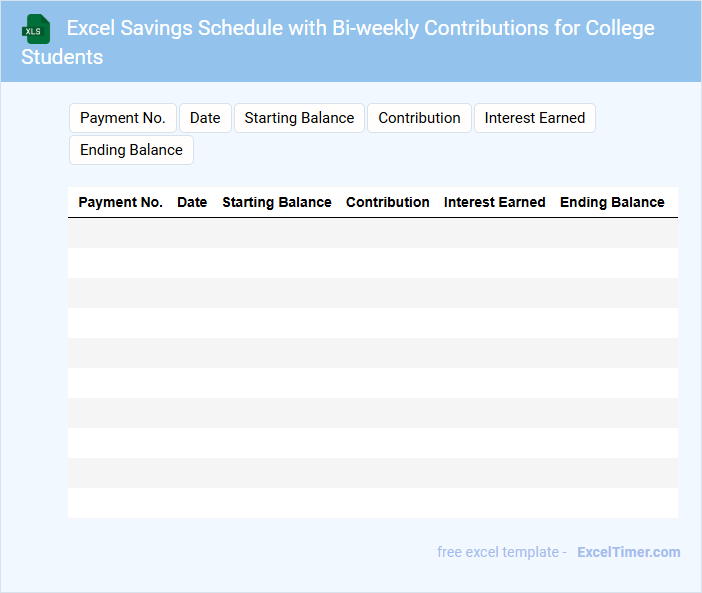The image size is (702, 593).
Task: Open the ExcelTimer.com link
Action: pyautogui.click(x=628, y=552)
